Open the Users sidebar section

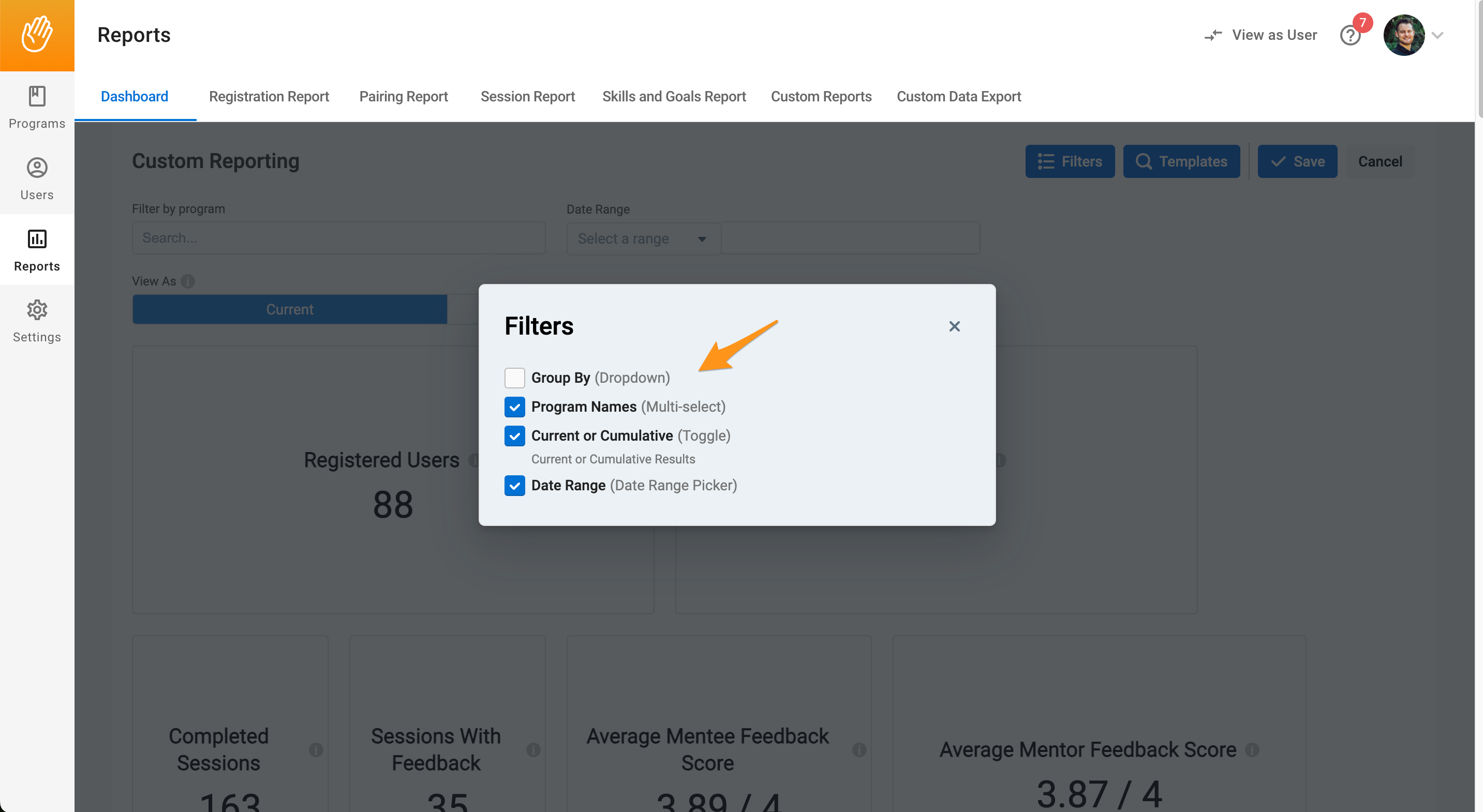point(37,179)
